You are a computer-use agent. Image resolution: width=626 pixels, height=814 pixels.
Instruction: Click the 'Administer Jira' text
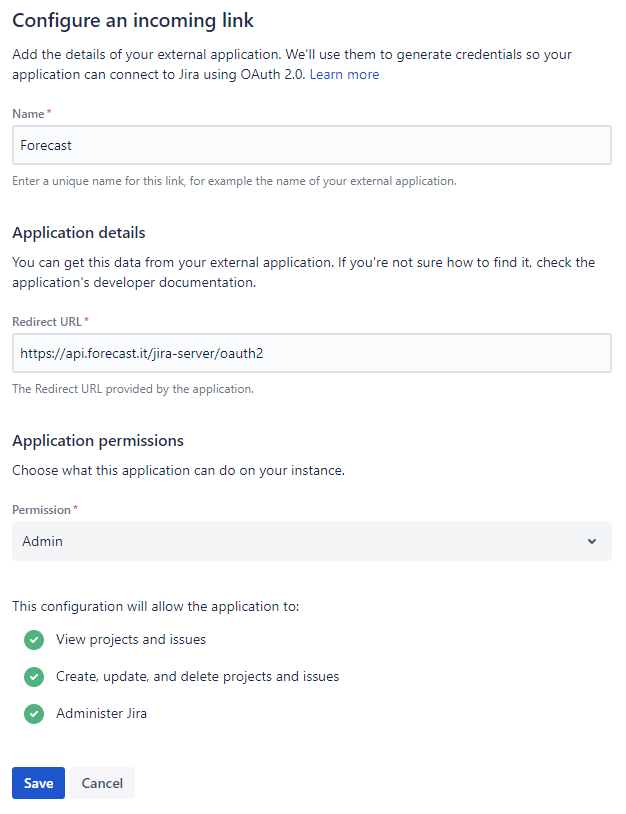101,713
